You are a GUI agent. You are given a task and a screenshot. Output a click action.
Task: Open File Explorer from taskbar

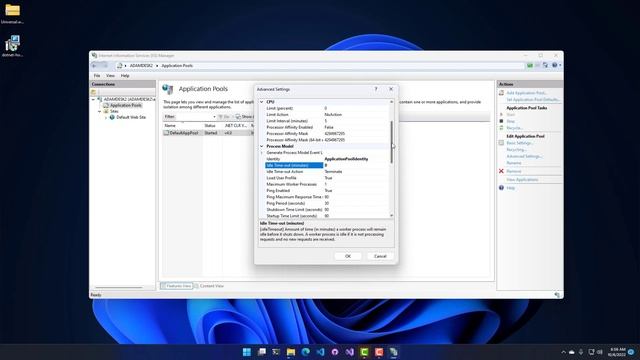coord(291,352)
